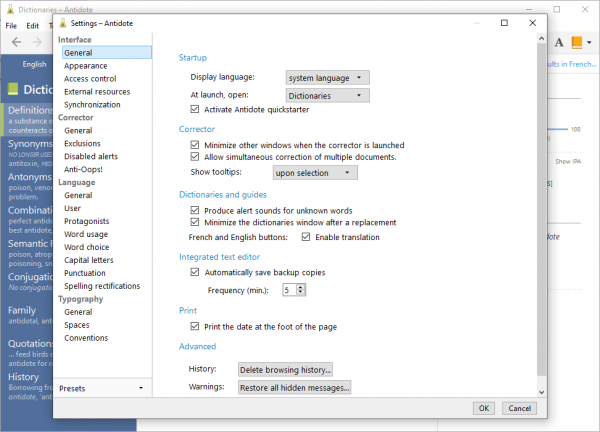Toggle Enable translation checkbox

click(306, 237)
